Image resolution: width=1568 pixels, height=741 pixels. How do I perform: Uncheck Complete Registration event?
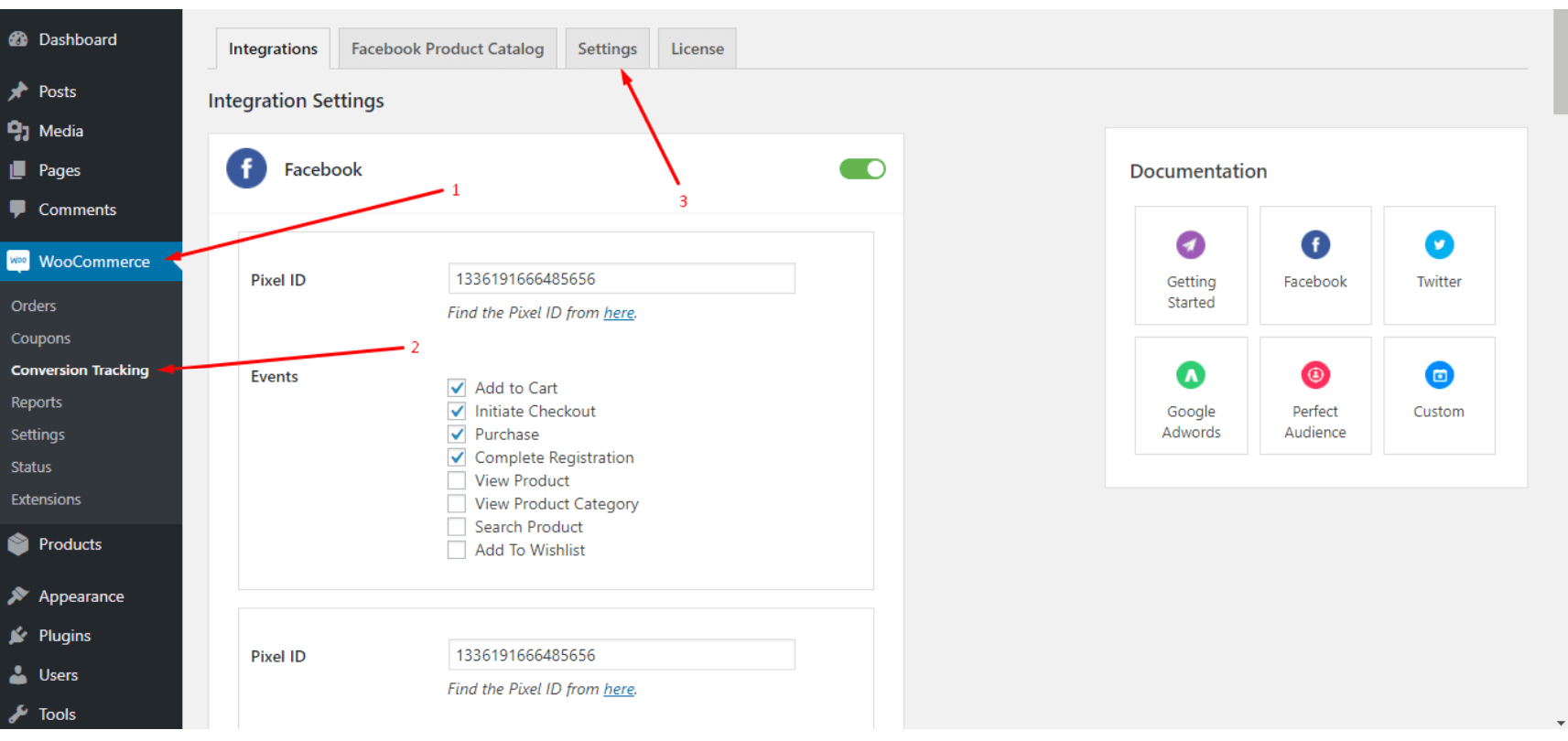[x=457, y=456]
